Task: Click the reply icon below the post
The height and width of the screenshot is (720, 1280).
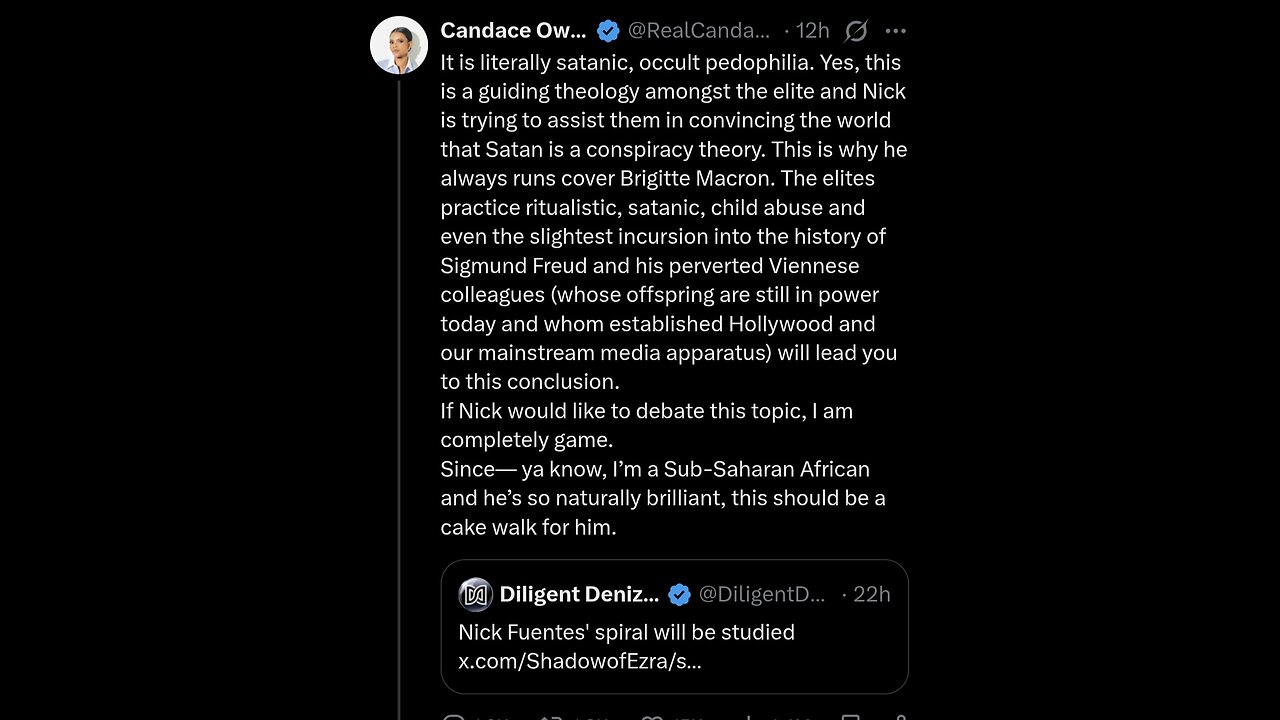Action: click(453, 717)
